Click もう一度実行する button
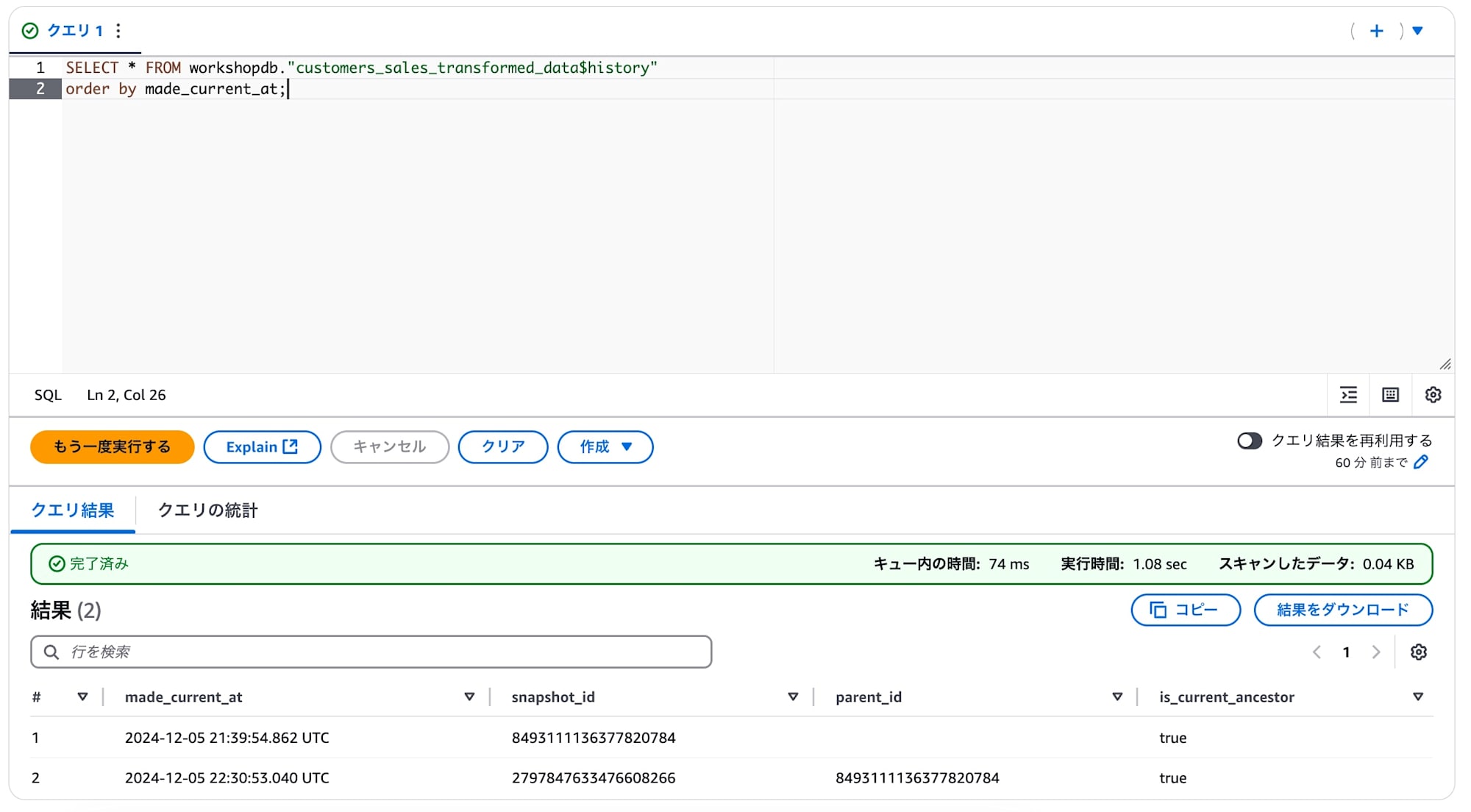The image size is (1471, 812). [x=112, y=447]
